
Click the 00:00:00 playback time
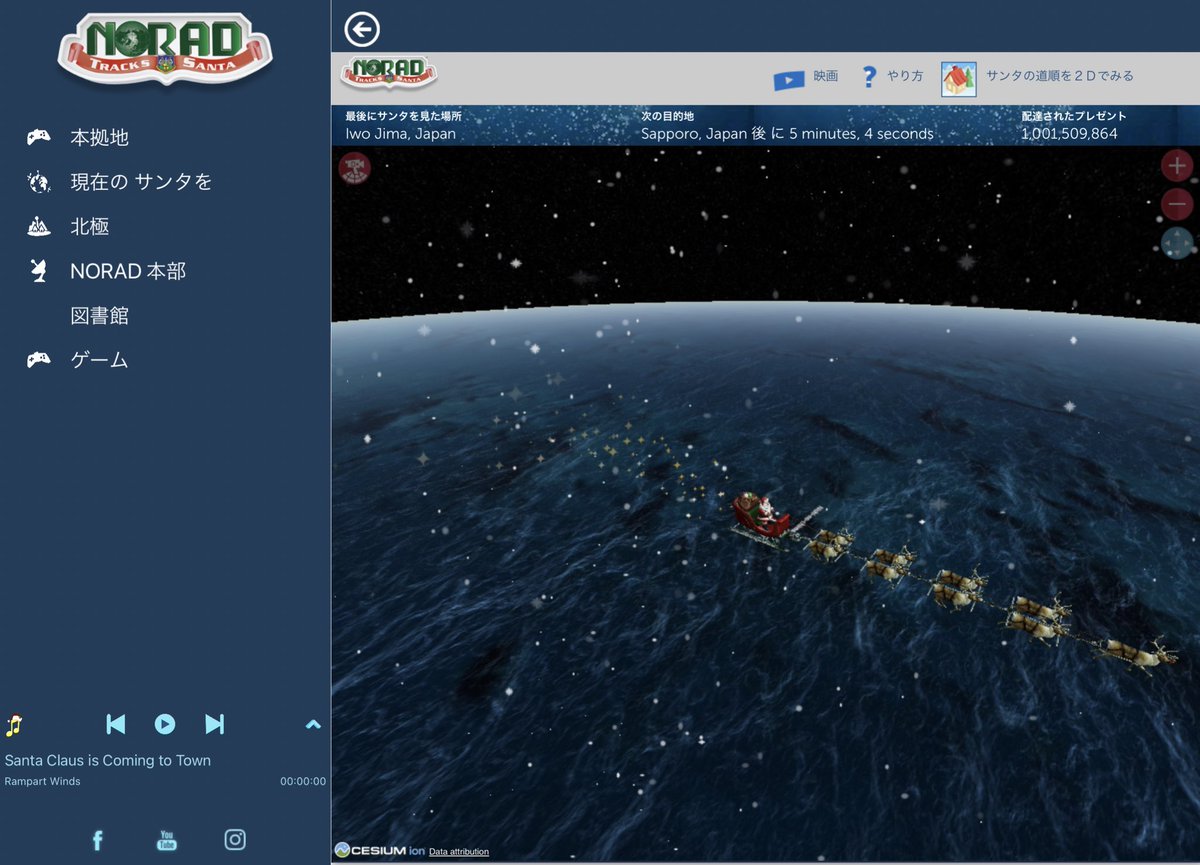[303, 782]
